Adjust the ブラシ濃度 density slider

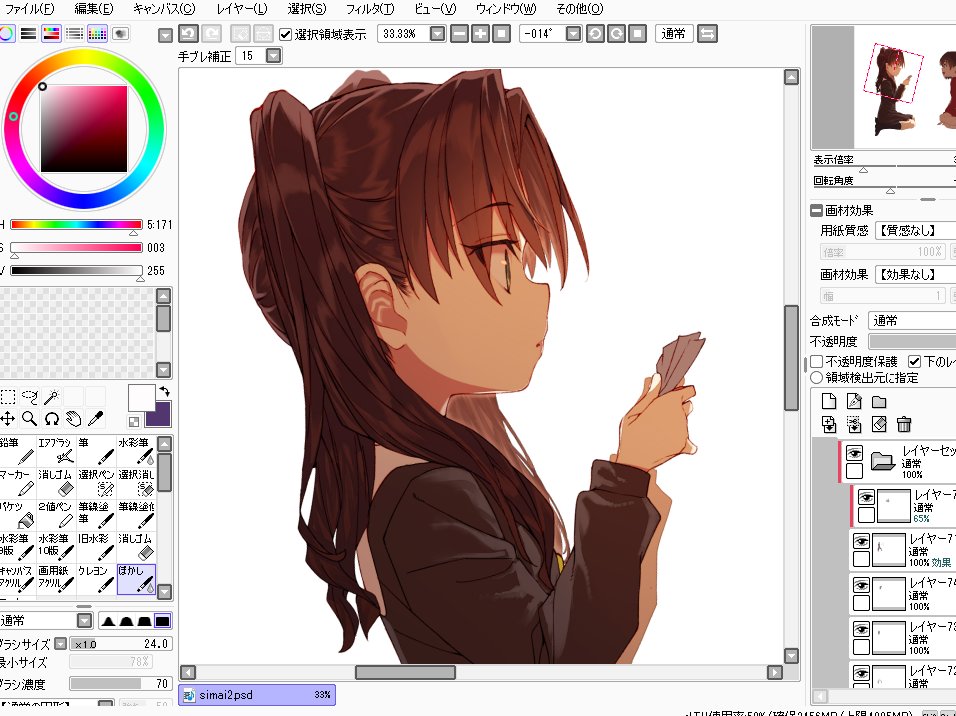pos(120,684)
